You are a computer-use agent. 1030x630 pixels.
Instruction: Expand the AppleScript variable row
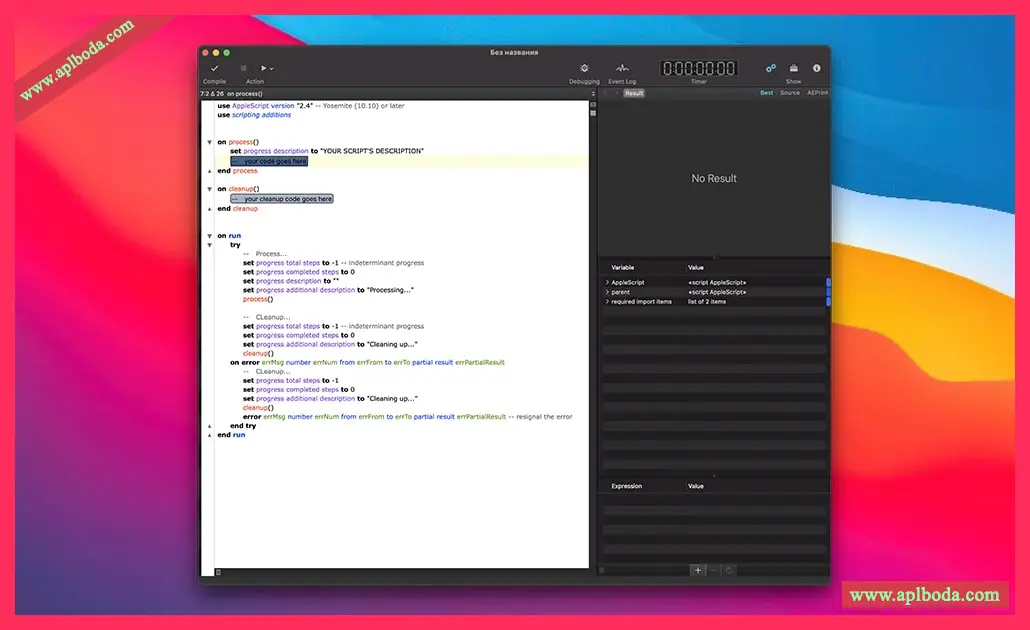[x=607, y=282]
